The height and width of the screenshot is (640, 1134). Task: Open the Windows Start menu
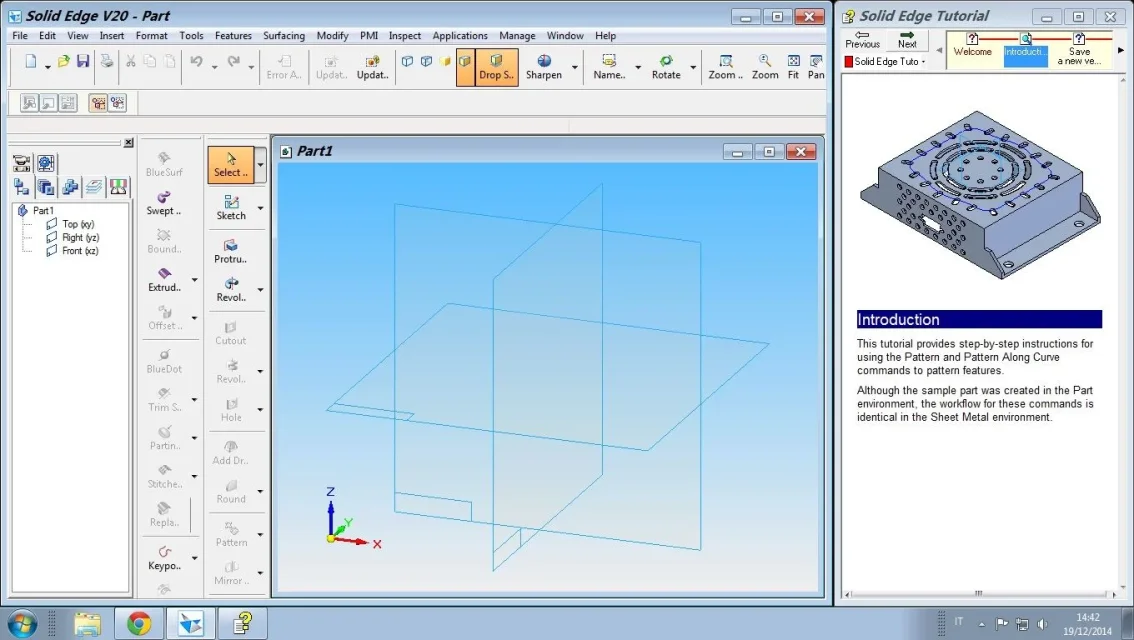click(22, 623)
